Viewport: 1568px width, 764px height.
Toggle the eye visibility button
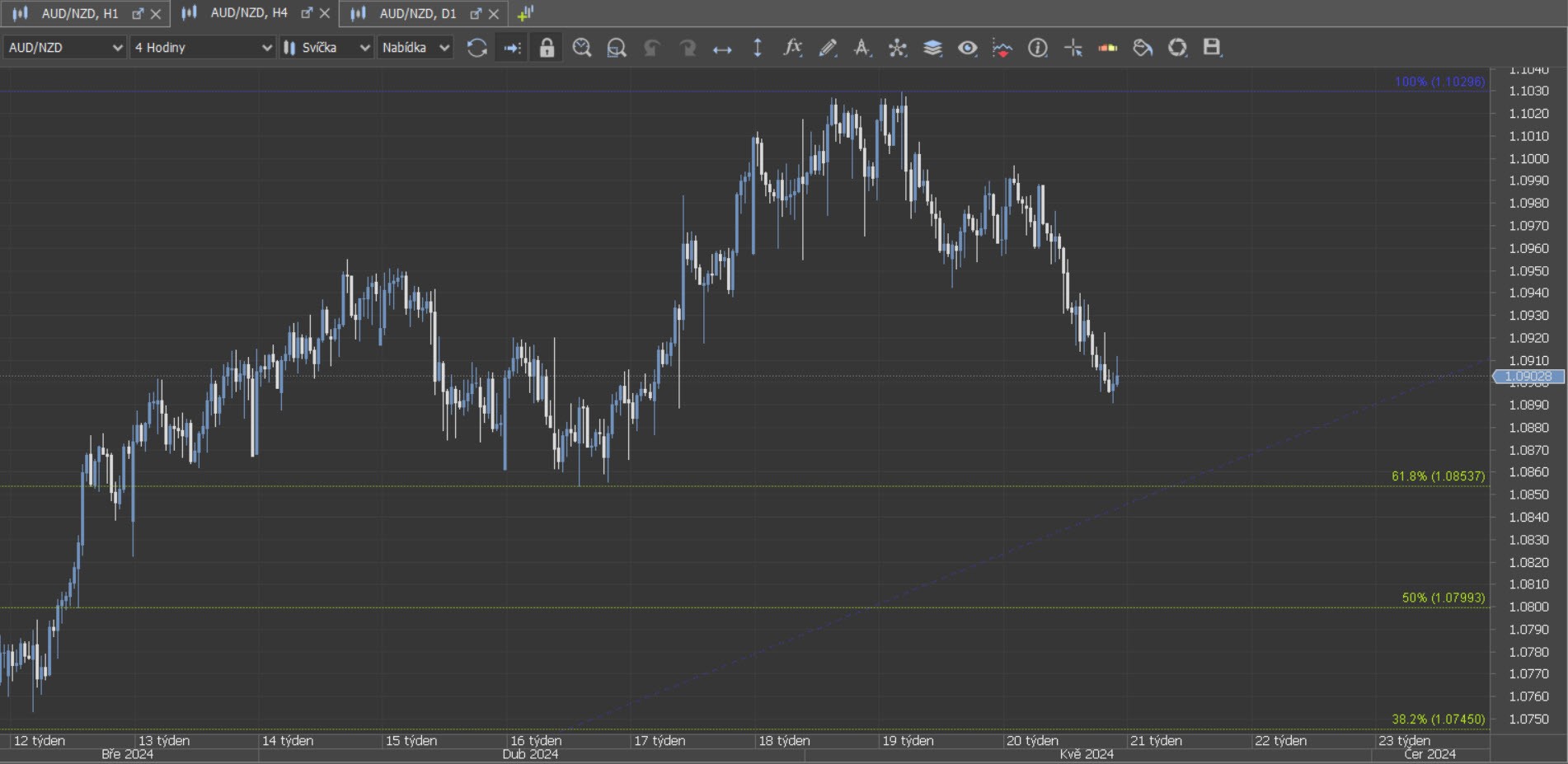click(x=967, y=48)
